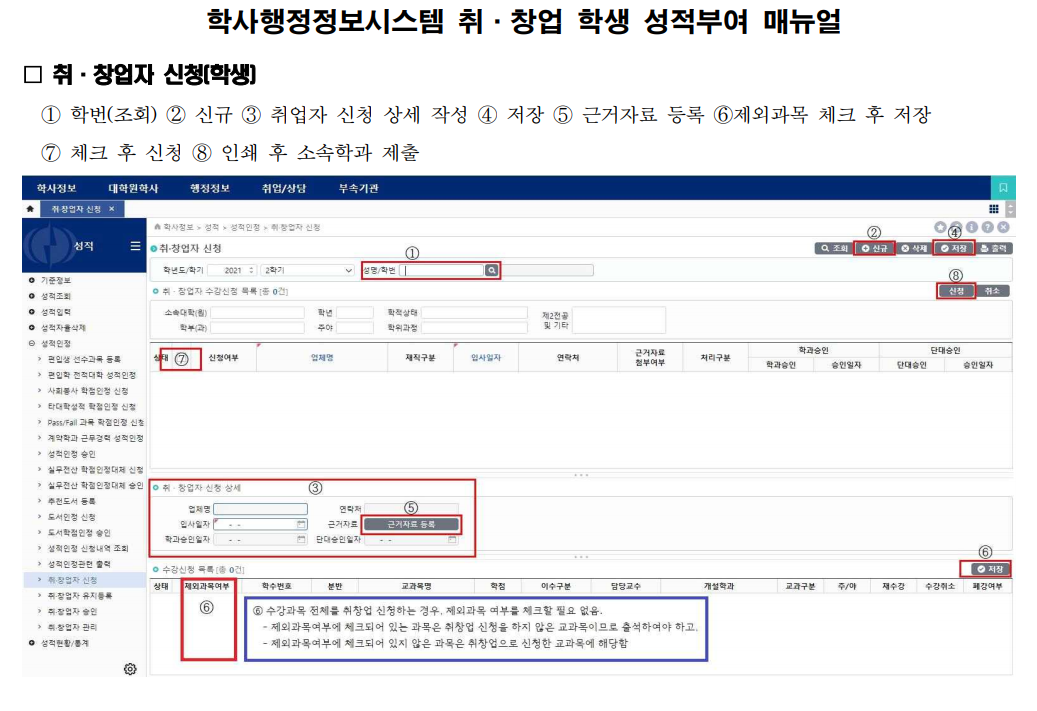Screen dimensions: 1037x711
Task: Click the home icon beside the tab
Action: (30, 209)
